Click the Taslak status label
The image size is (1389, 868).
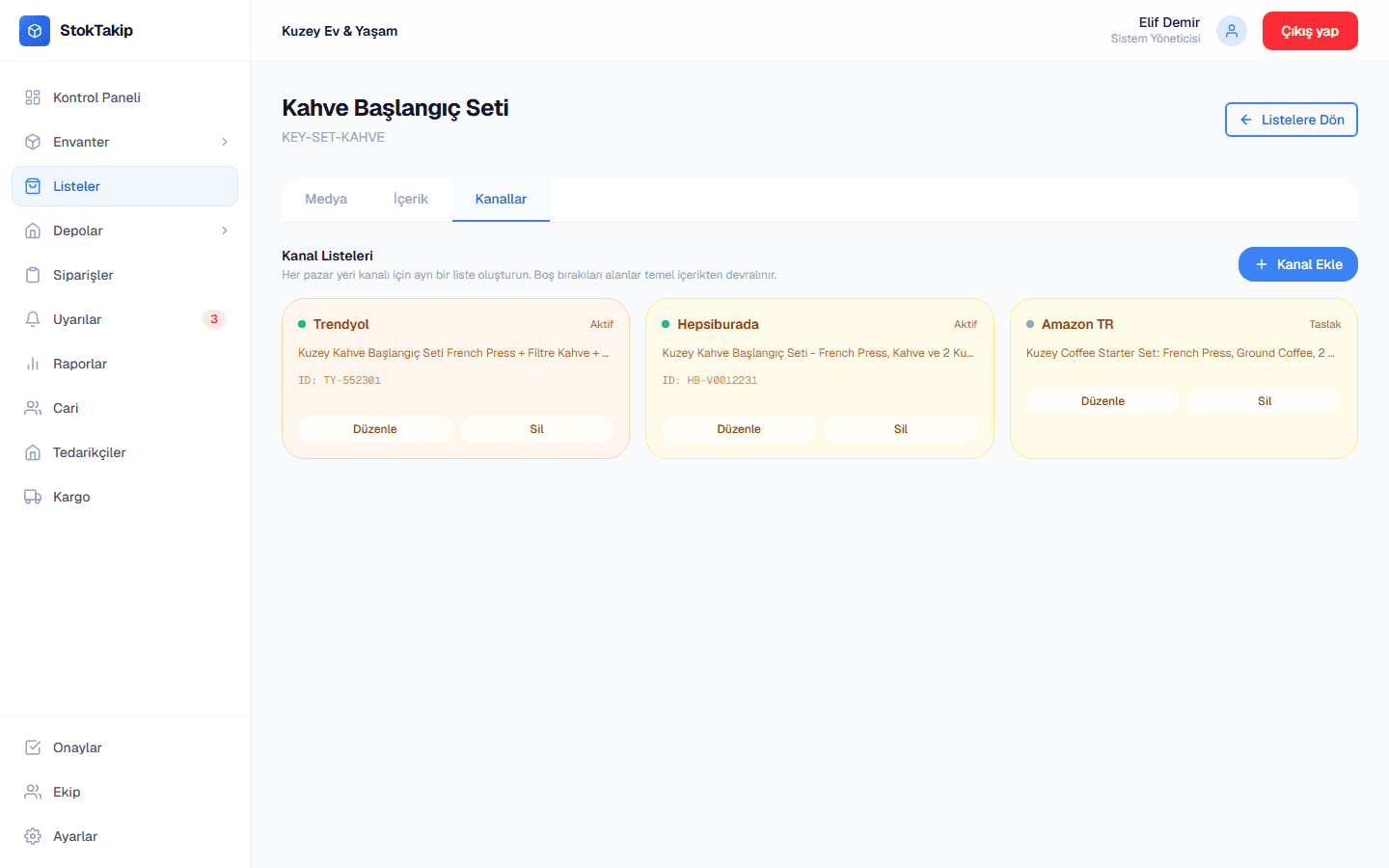tap(1325, 324)
